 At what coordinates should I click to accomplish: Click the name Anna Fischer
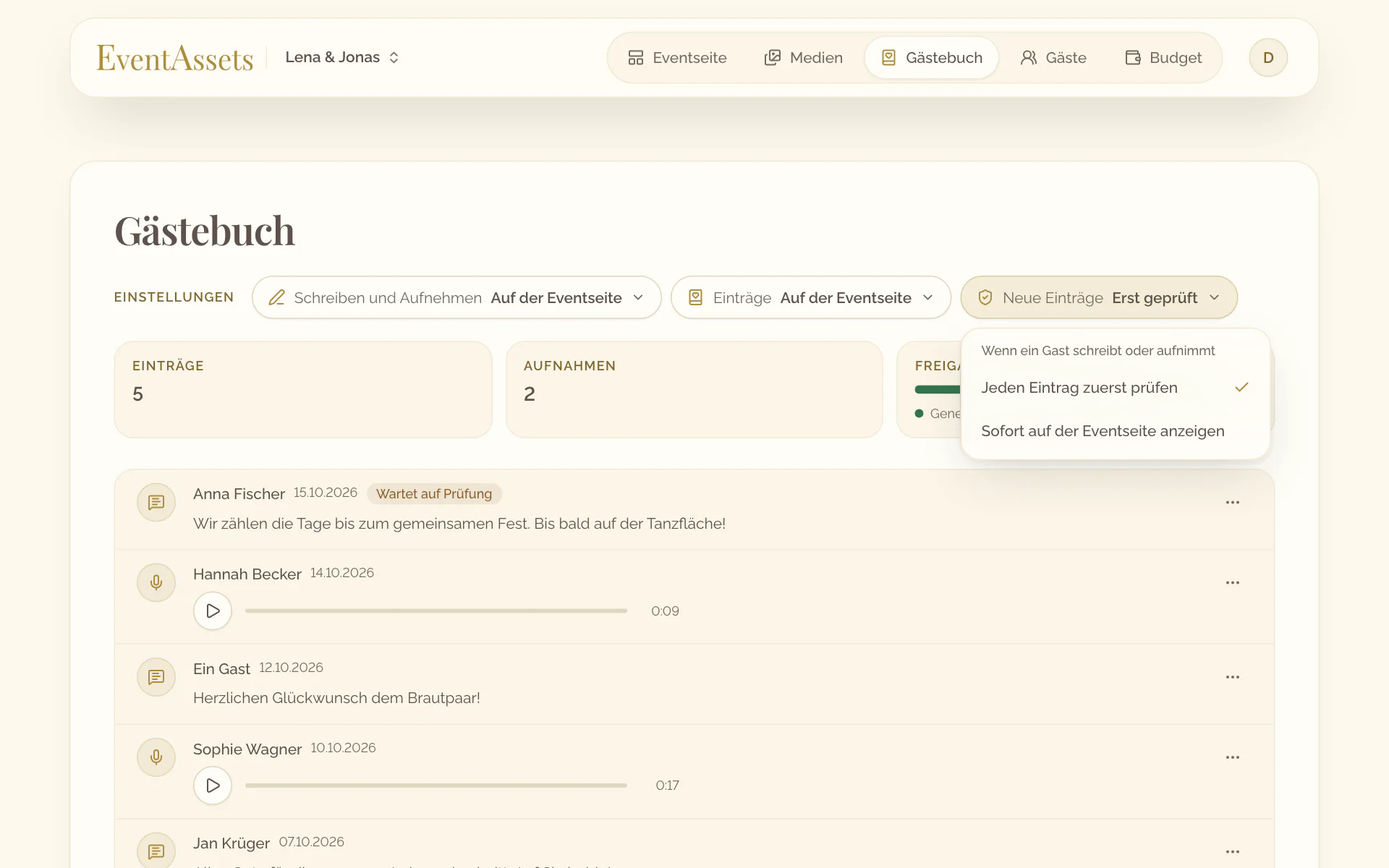(239, 494)
